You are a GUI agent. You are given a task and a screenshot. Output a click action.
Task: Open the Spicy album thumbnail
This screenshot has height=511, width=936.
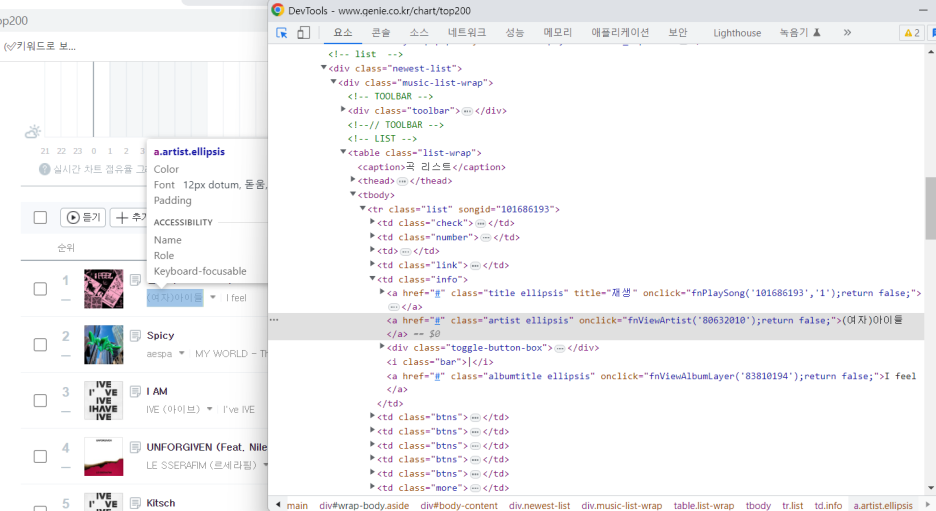coord(103,344)
